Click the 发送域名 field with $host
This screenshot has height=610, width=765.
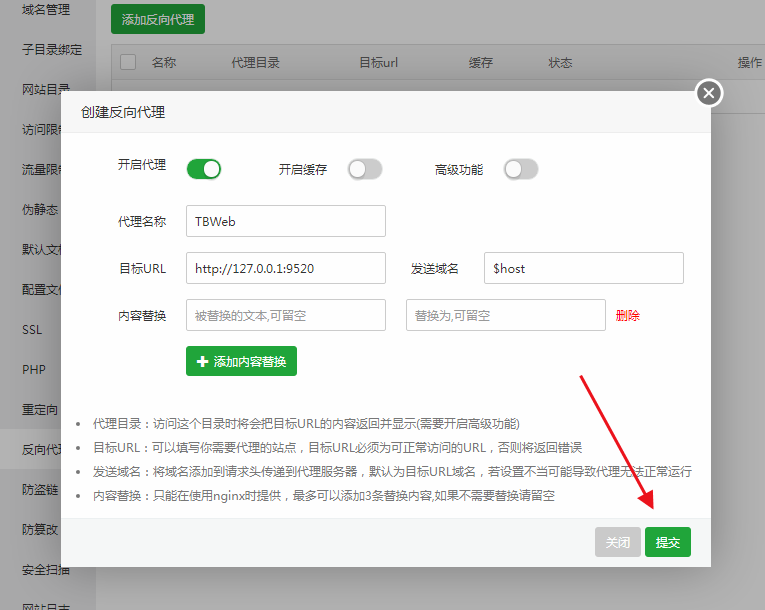583,268
